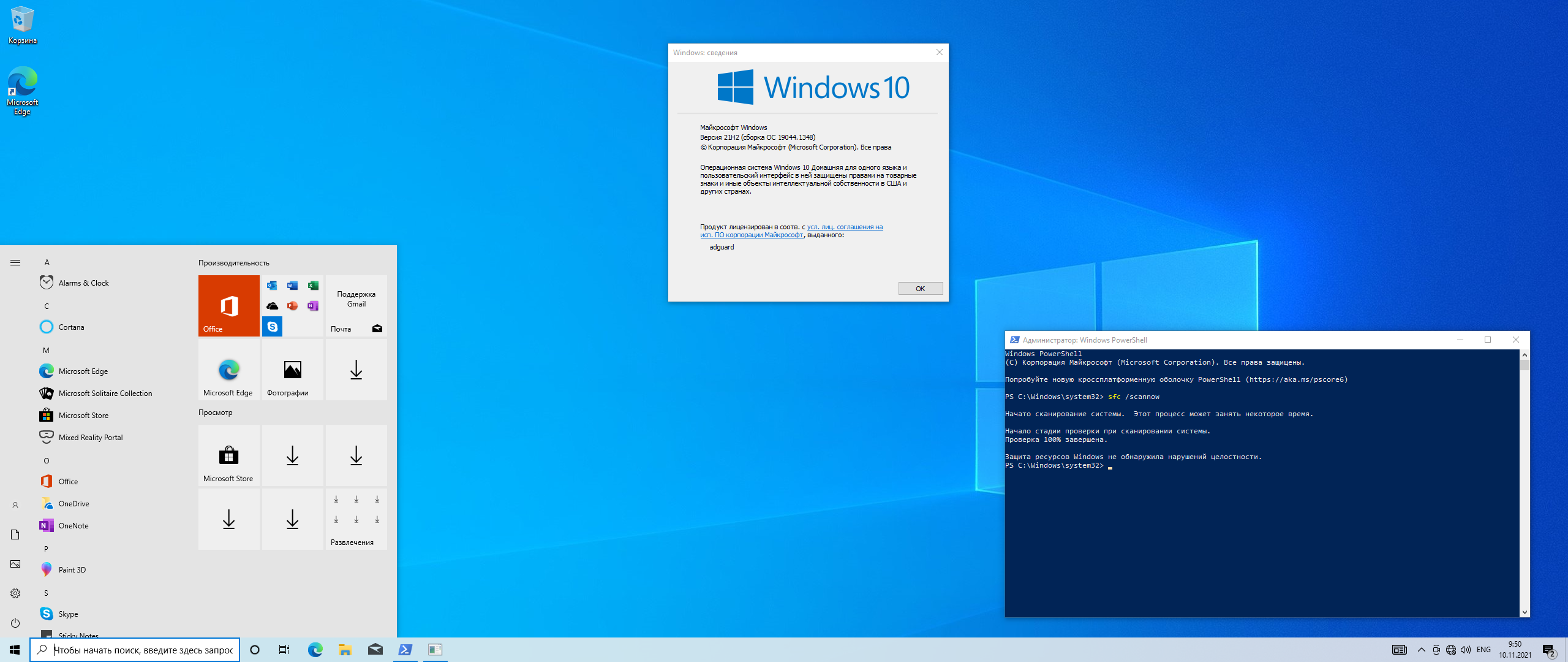The image size is (1568, 662).
Task: Switch the ENG input language indicator
Action: pos(1483,650)
